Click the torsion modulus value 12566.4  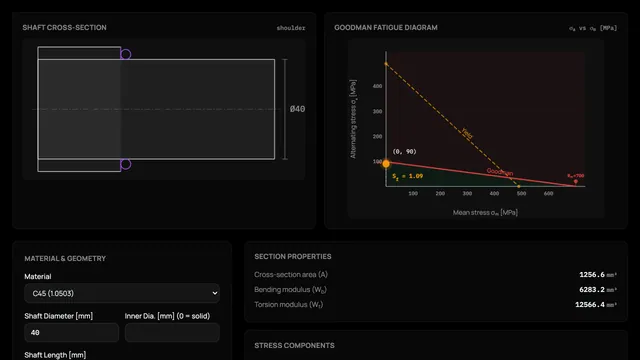click(x=590, y=304)
